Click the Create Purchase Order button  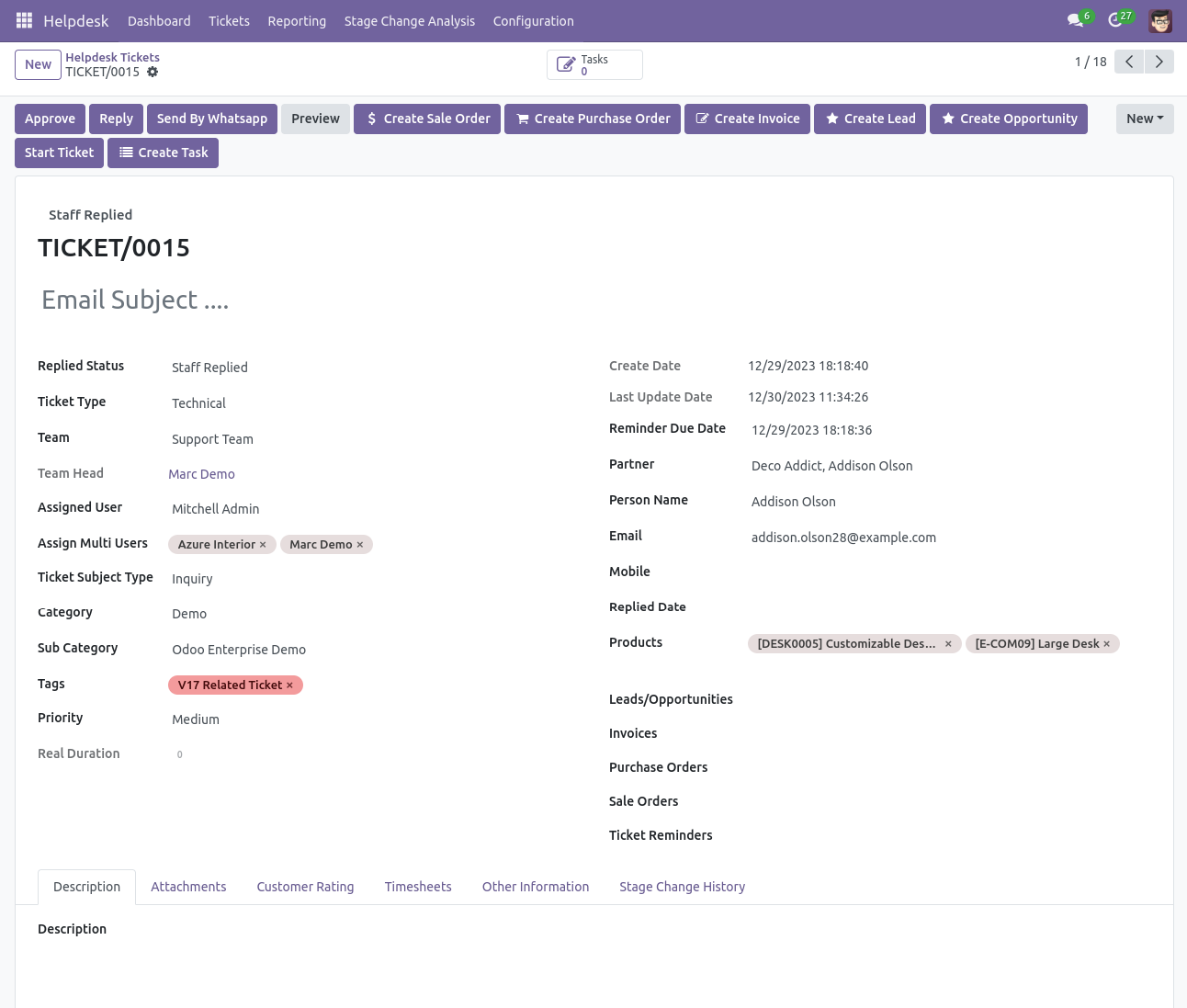[x=593, y=119]
